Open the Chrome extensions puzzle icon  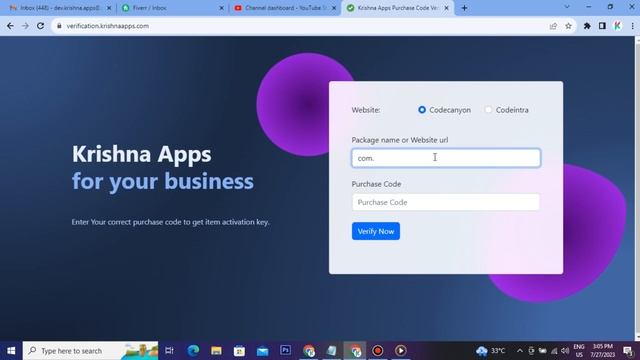point(587,26)
